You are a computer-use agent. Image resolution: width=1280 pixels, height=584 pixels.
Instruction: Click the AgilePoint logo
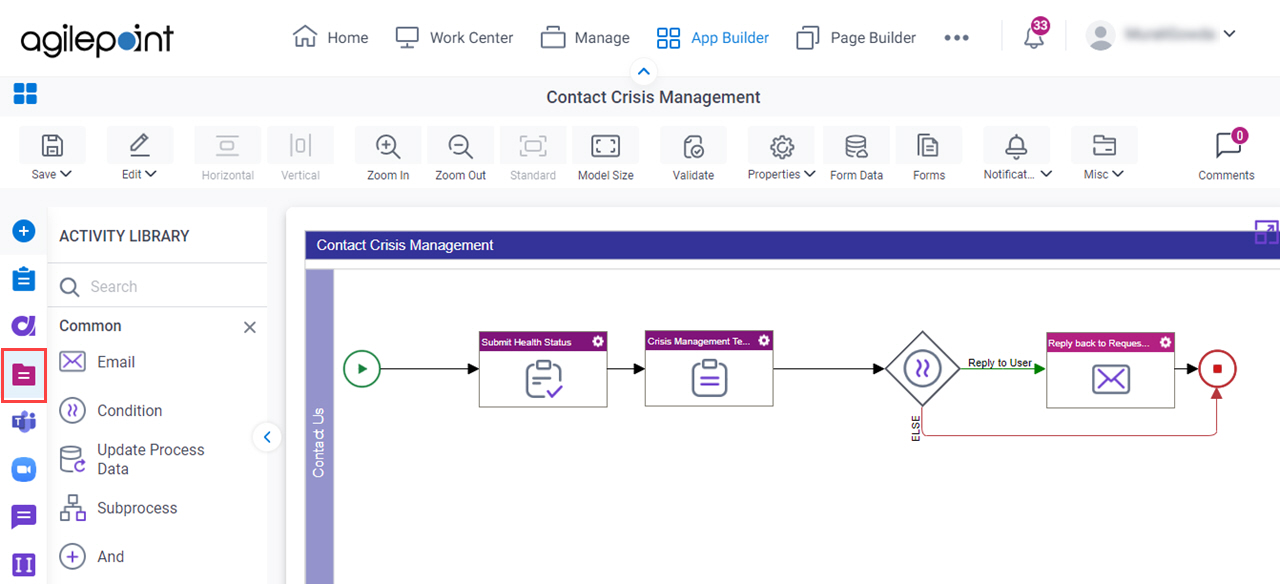(97, 39)
